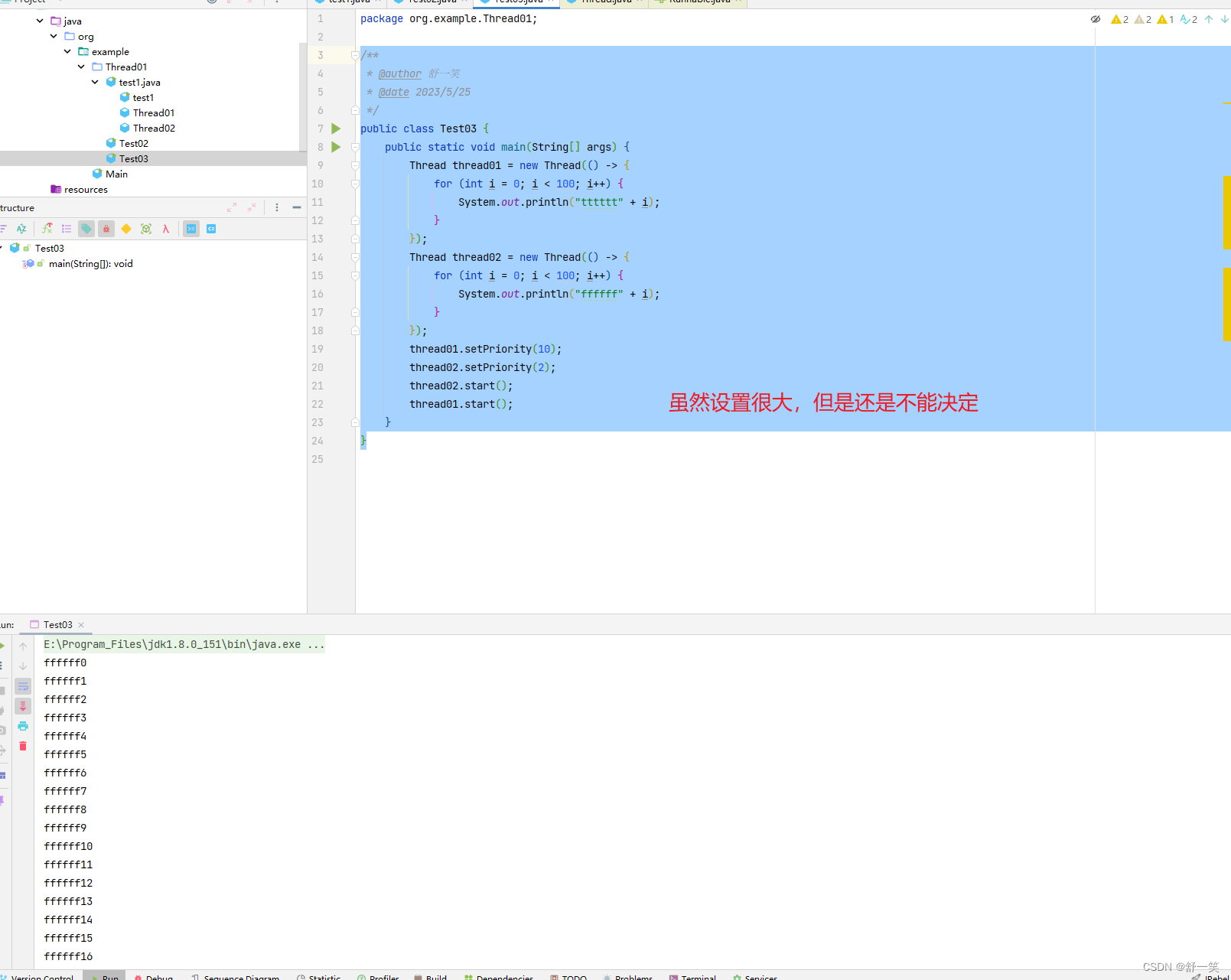Collapse all nodes in Structure panel
The height and width of the screenshot is (980, 1231).
pos(252,207)
